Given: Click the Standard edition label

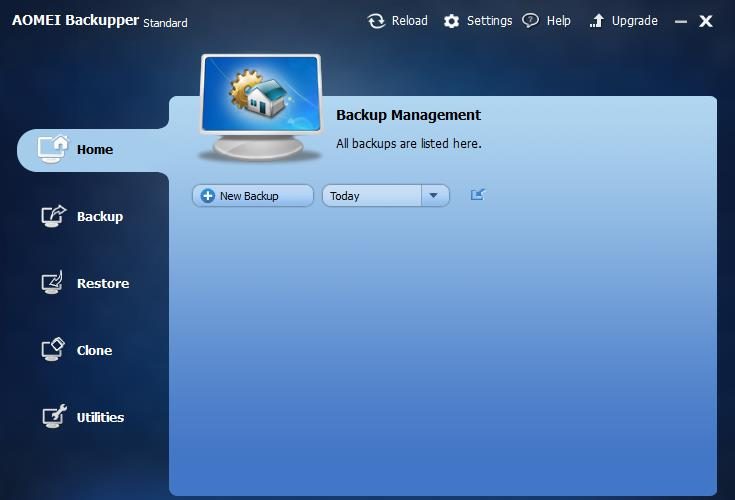Looking at the screenshot, I should tap(165, 22).
